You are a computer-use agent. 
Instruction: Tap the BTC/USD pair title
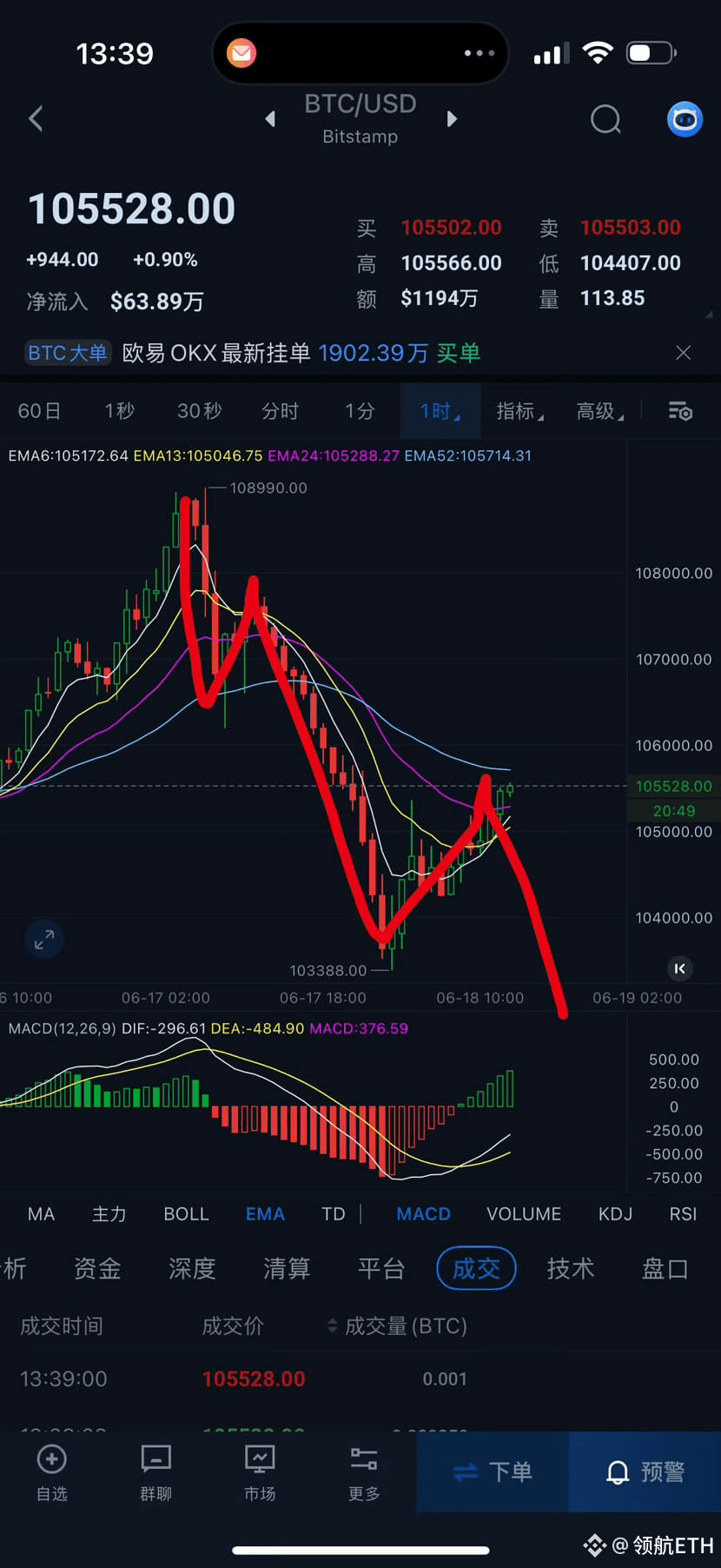point(360,104)
